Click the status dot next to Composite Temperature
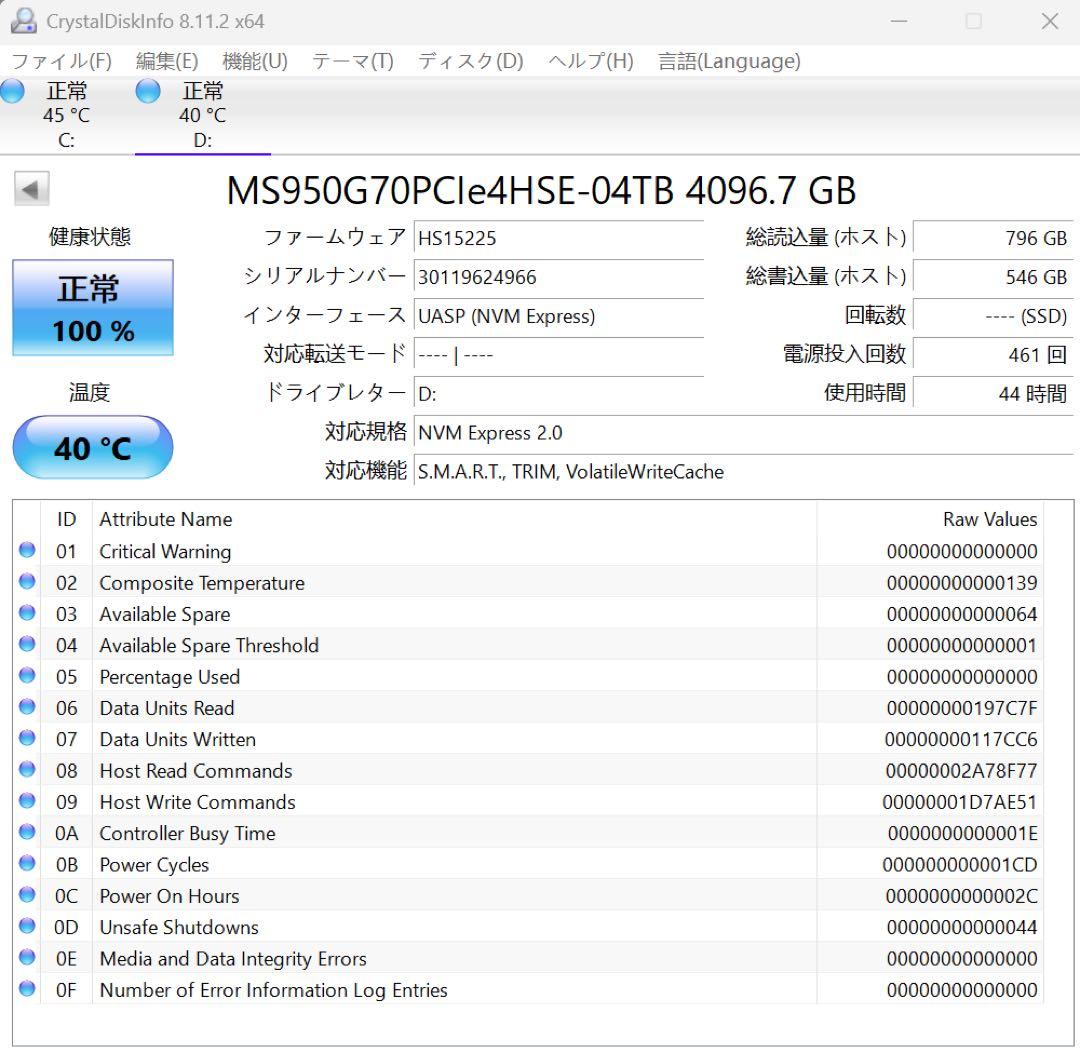This screenshot has width=1080, height=1048. (x=27, y=582)
